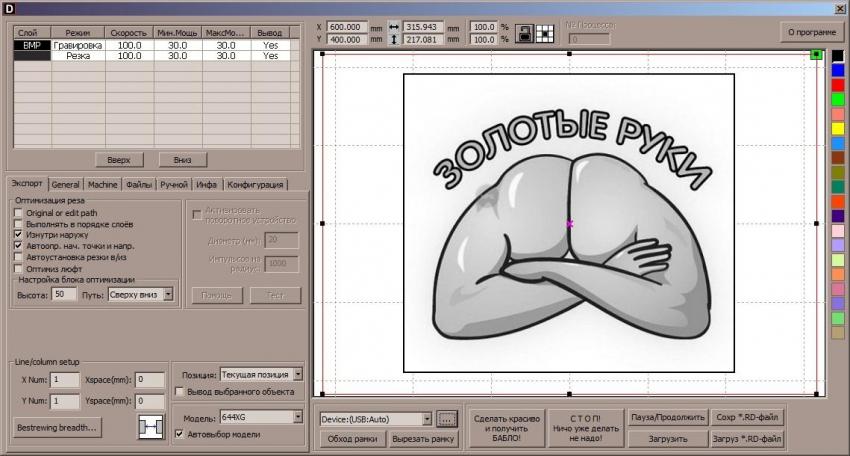Click the 'О программе' button
Image resolution: width=850 pixels, height=456 pixels.
point(812,32)
